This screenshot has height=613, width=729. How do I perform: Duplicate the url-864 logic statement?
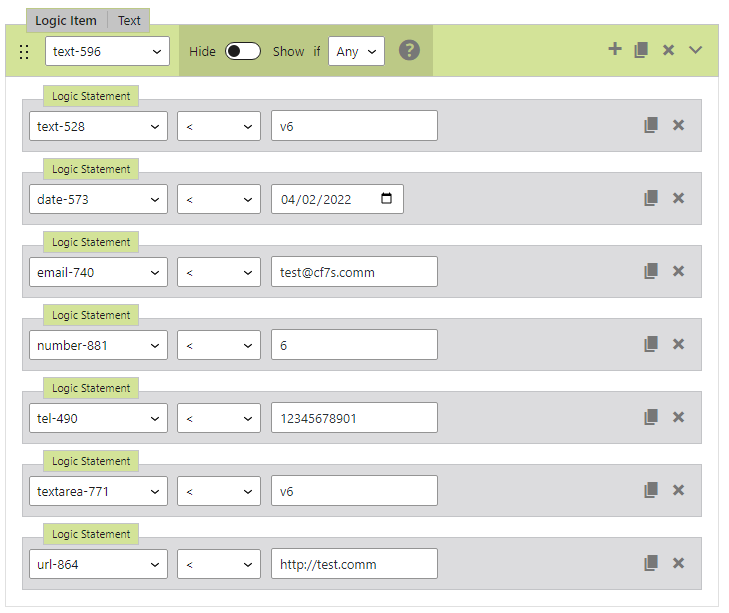(651, 563)
